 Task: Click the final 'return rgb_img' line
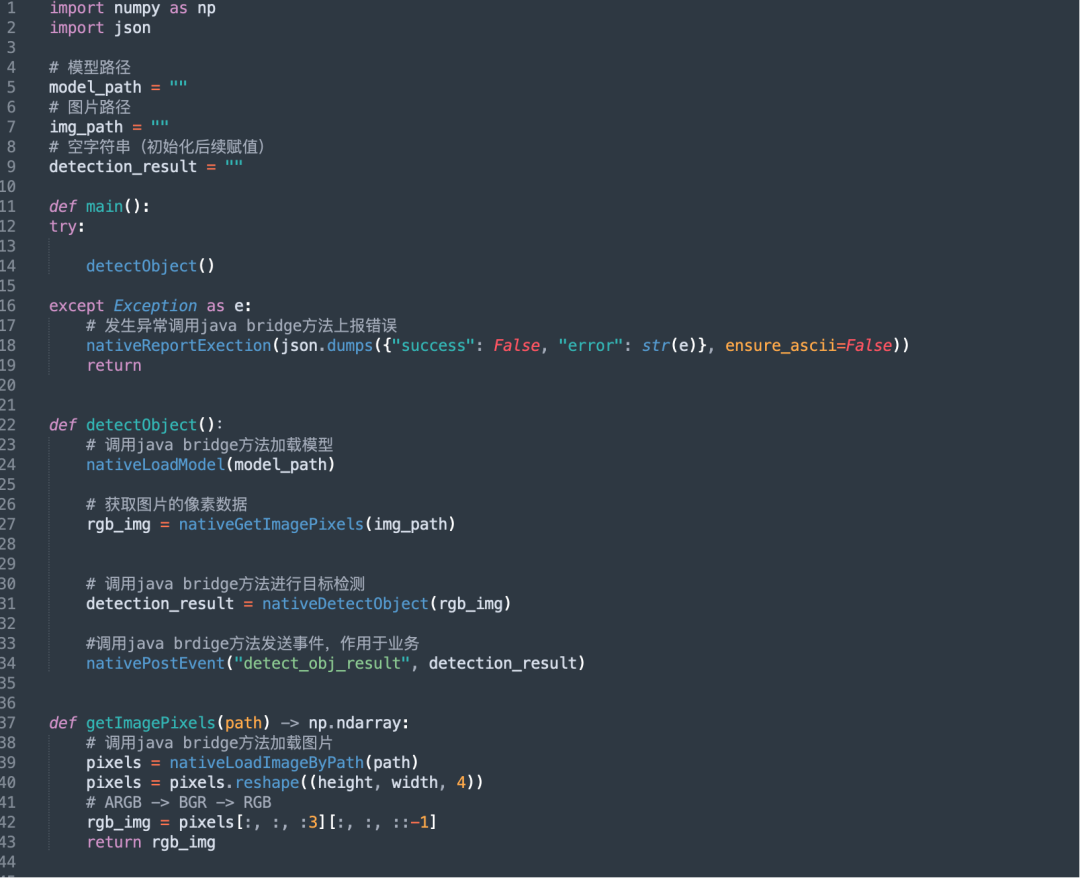151,842
